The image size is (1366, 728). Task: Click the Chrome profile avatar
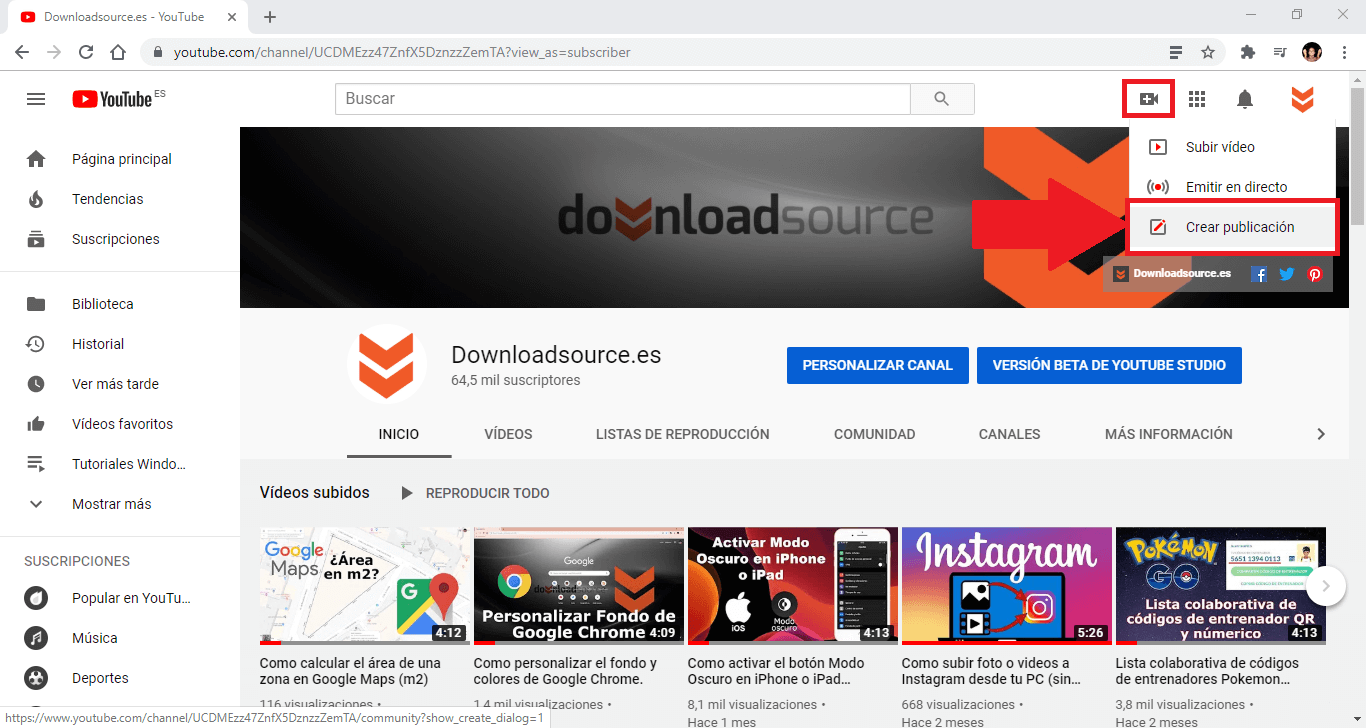(x=1312, y=52)
